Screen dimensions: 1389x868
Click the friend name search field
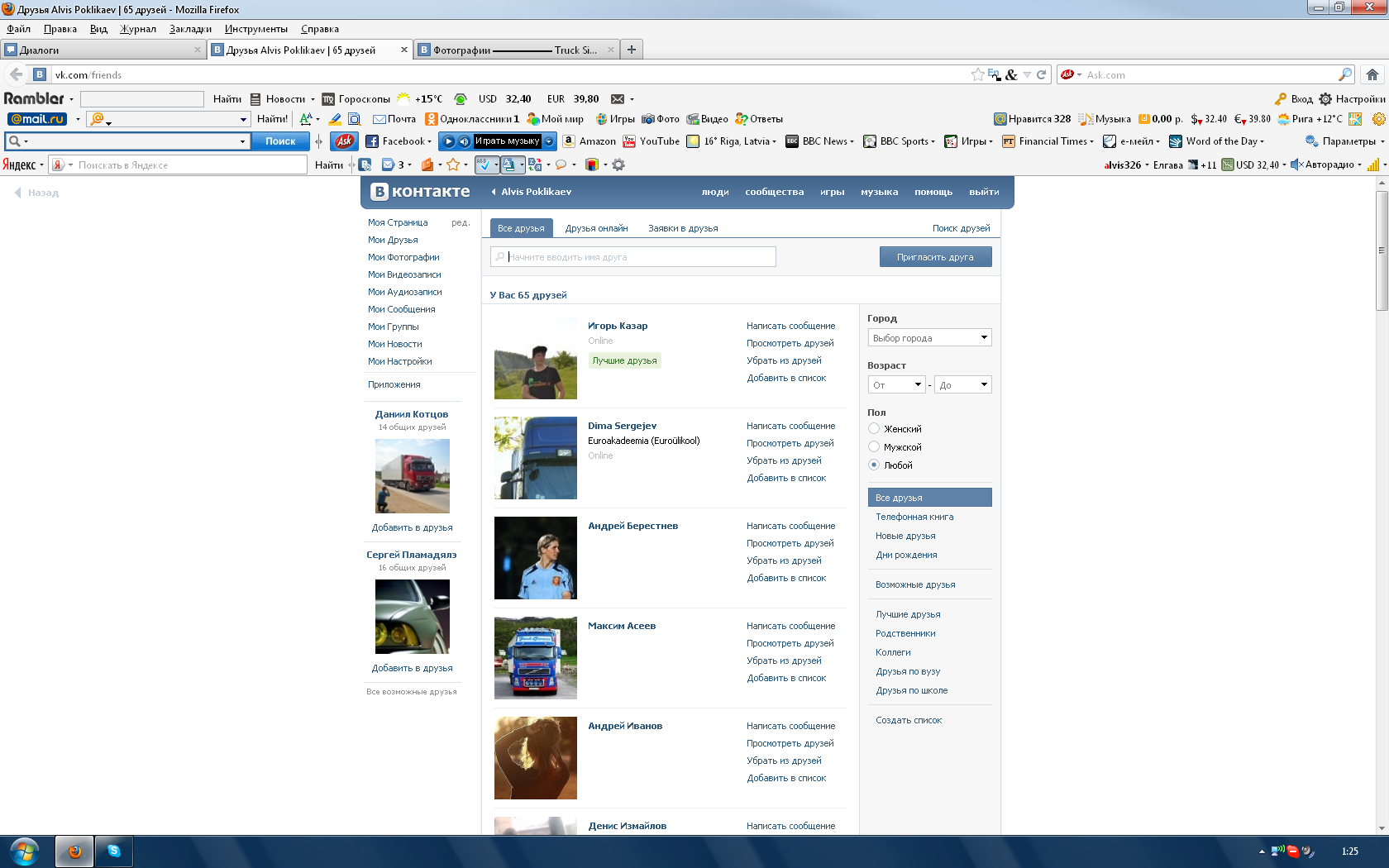(x=633, y=257)
